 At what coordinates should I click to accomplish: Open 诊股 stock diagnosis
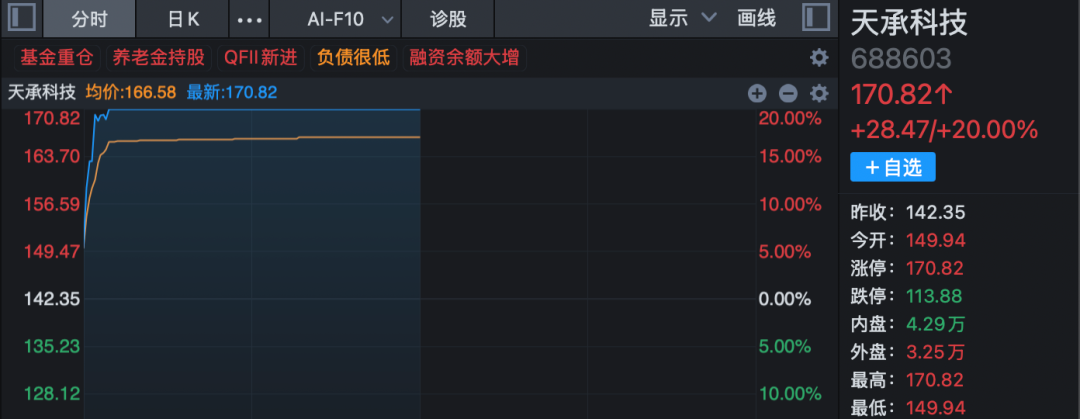448,19
